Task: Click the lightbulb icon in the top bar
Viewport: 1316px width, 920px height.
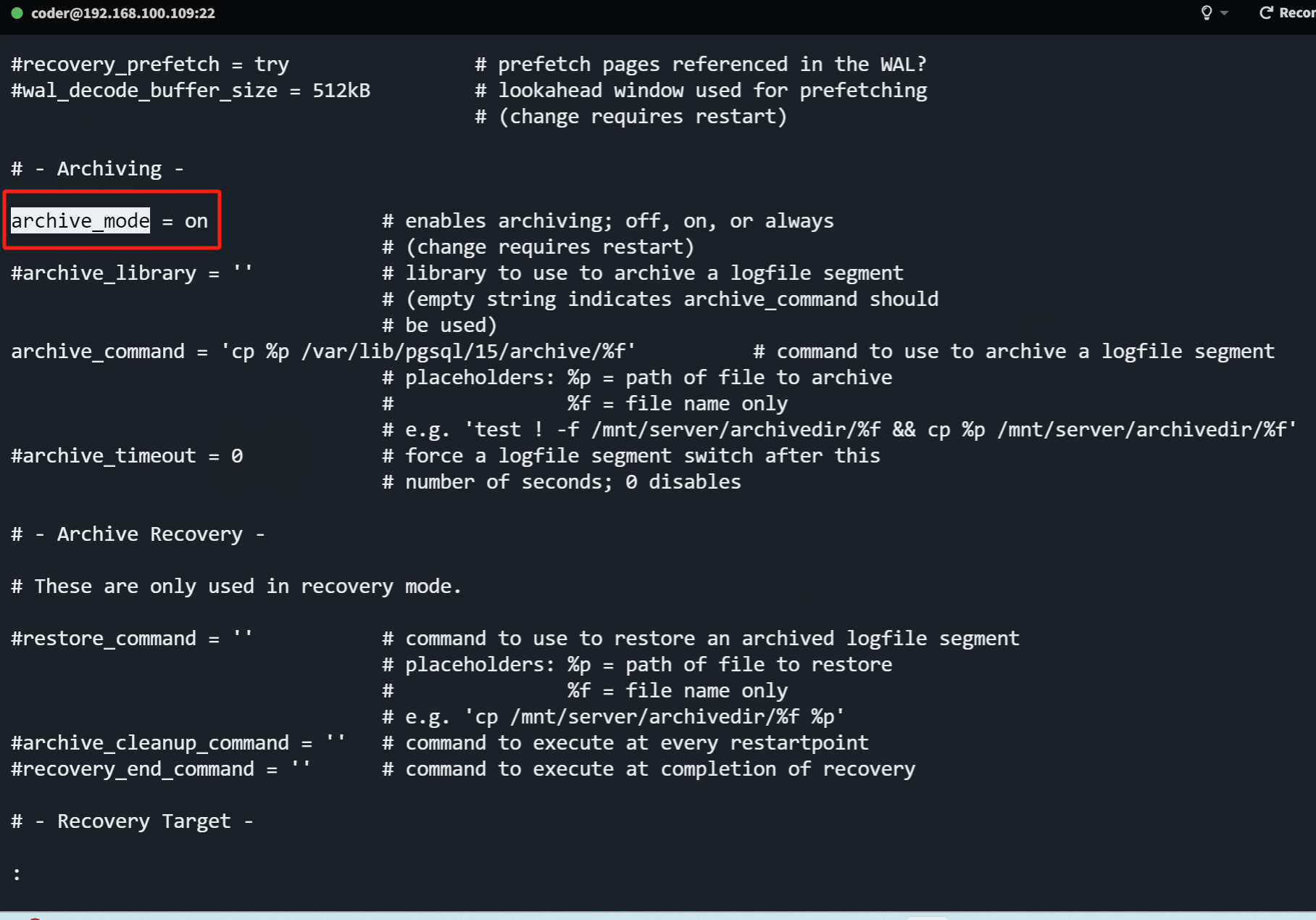Action: coord(1207,13)
